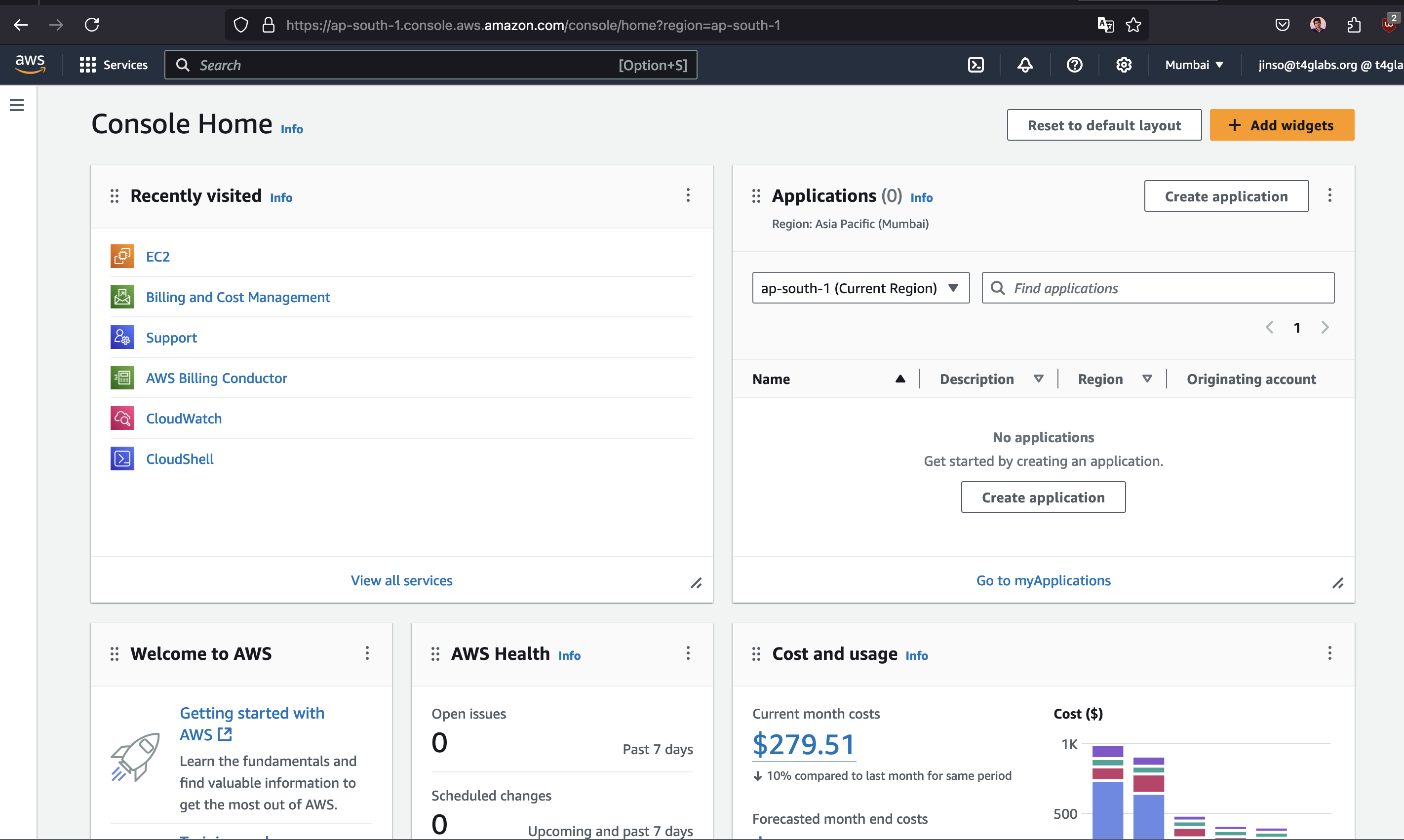Expand the ap-south-1 Current Region selector

click(860, 288)
